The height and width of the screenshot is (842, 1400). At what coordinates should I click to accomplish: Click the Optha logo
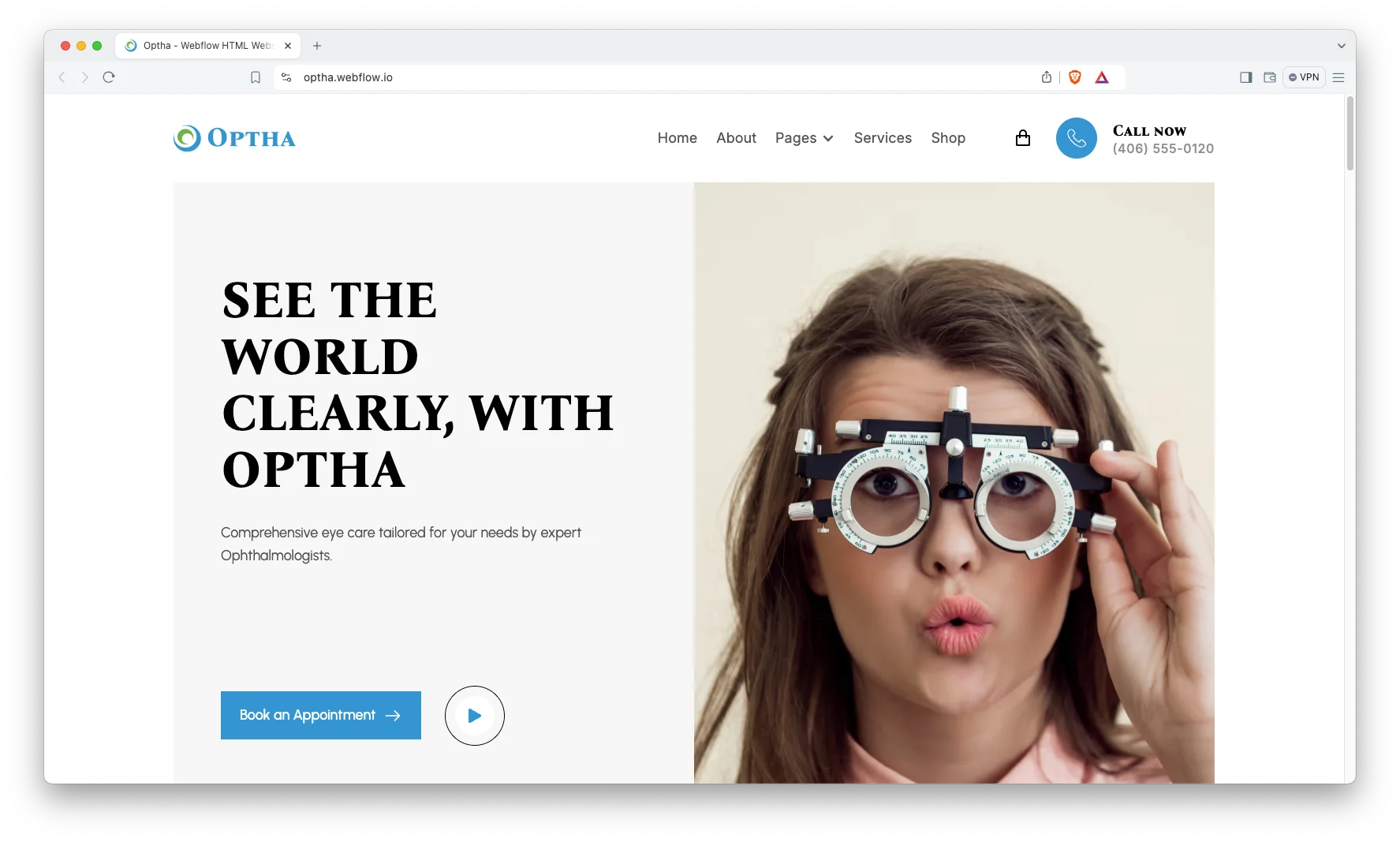pos(234,138)
